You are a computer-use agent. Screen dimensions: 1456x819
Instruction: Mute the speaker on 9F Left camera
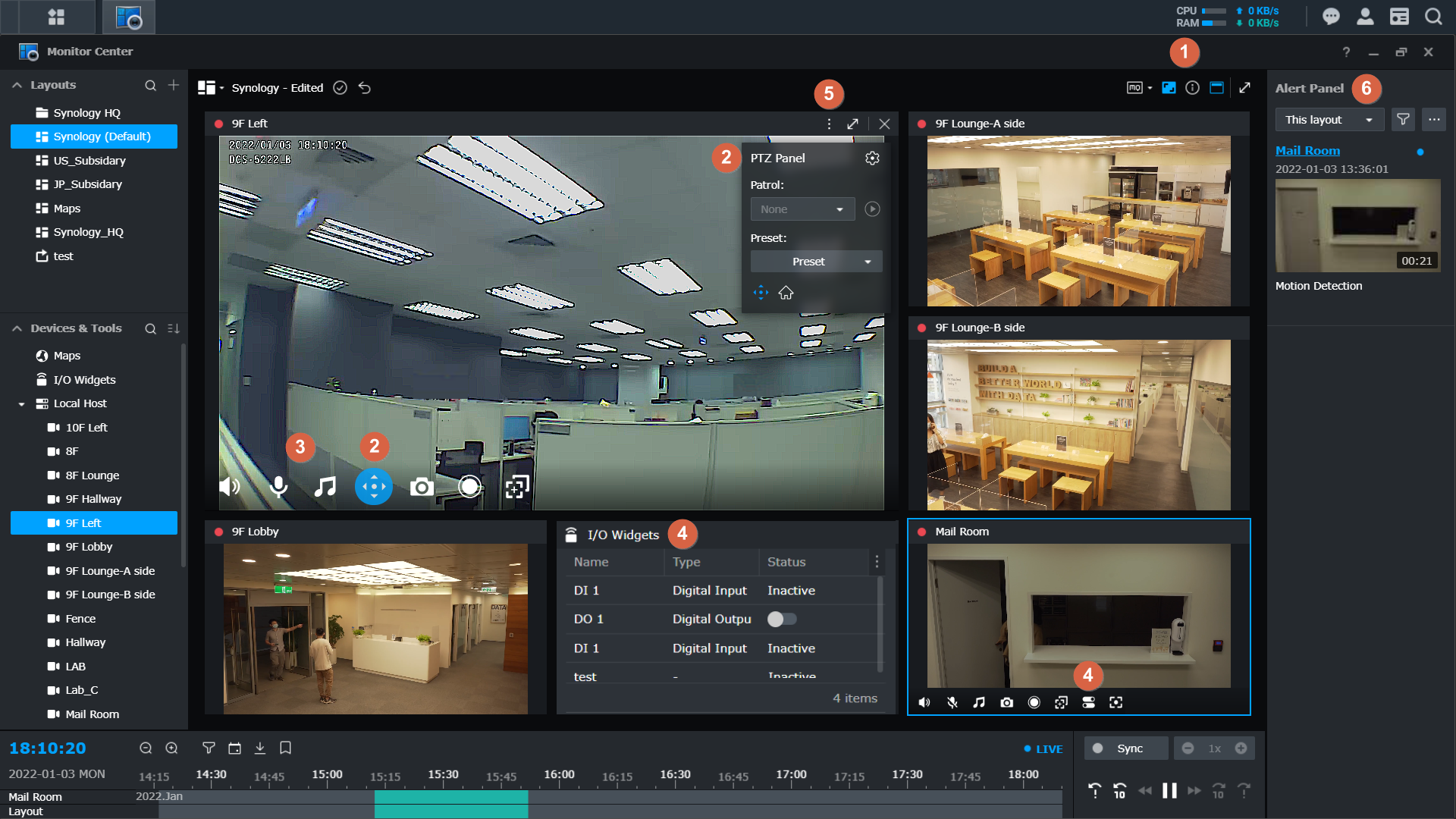click(228, 487)
